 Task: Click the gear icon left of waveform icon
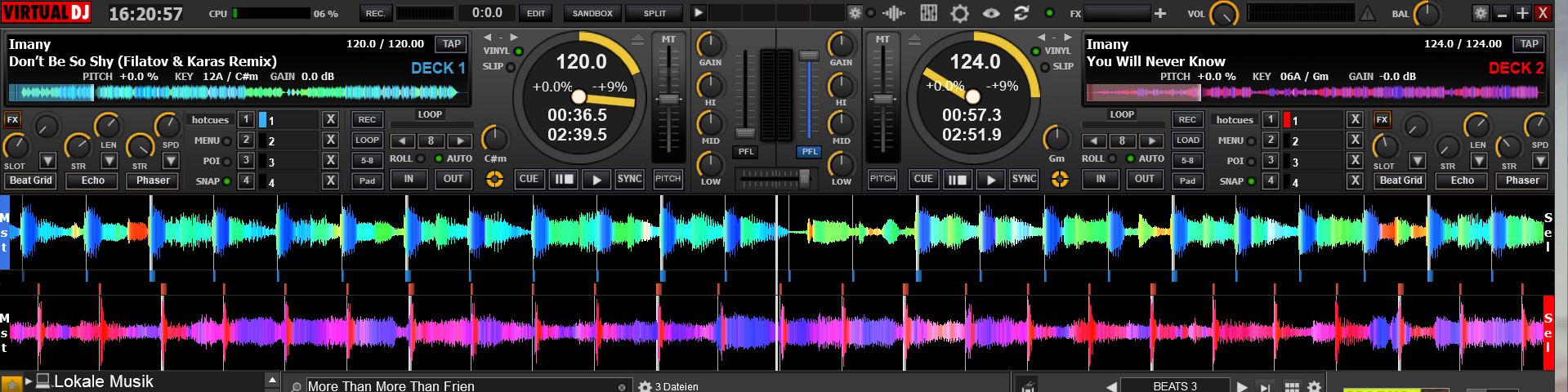(855, 13)
